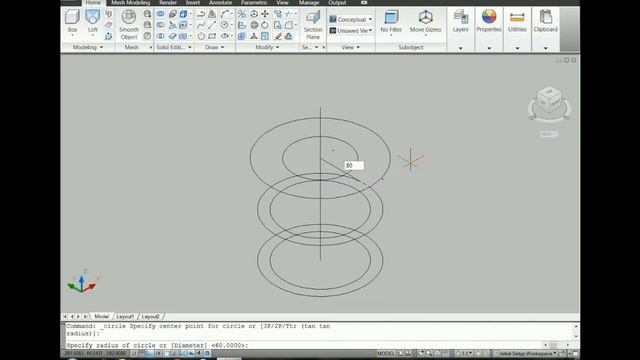Expand the Utilities panel arrow

(517, 48)
